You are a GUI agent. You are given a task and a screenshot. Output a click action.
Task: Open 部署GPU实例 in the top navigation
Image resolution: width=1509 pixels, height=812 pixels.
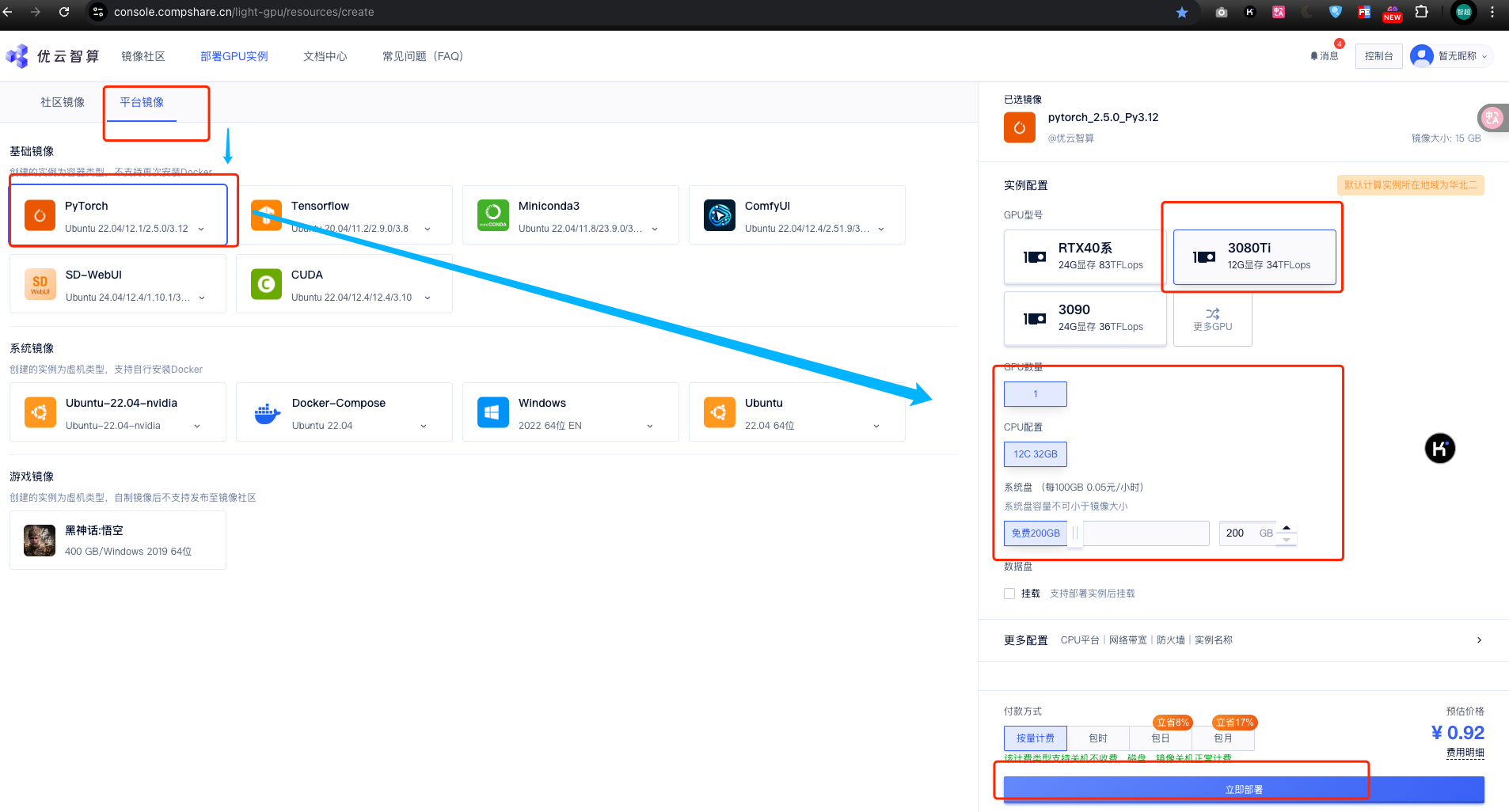coord(234,56)
